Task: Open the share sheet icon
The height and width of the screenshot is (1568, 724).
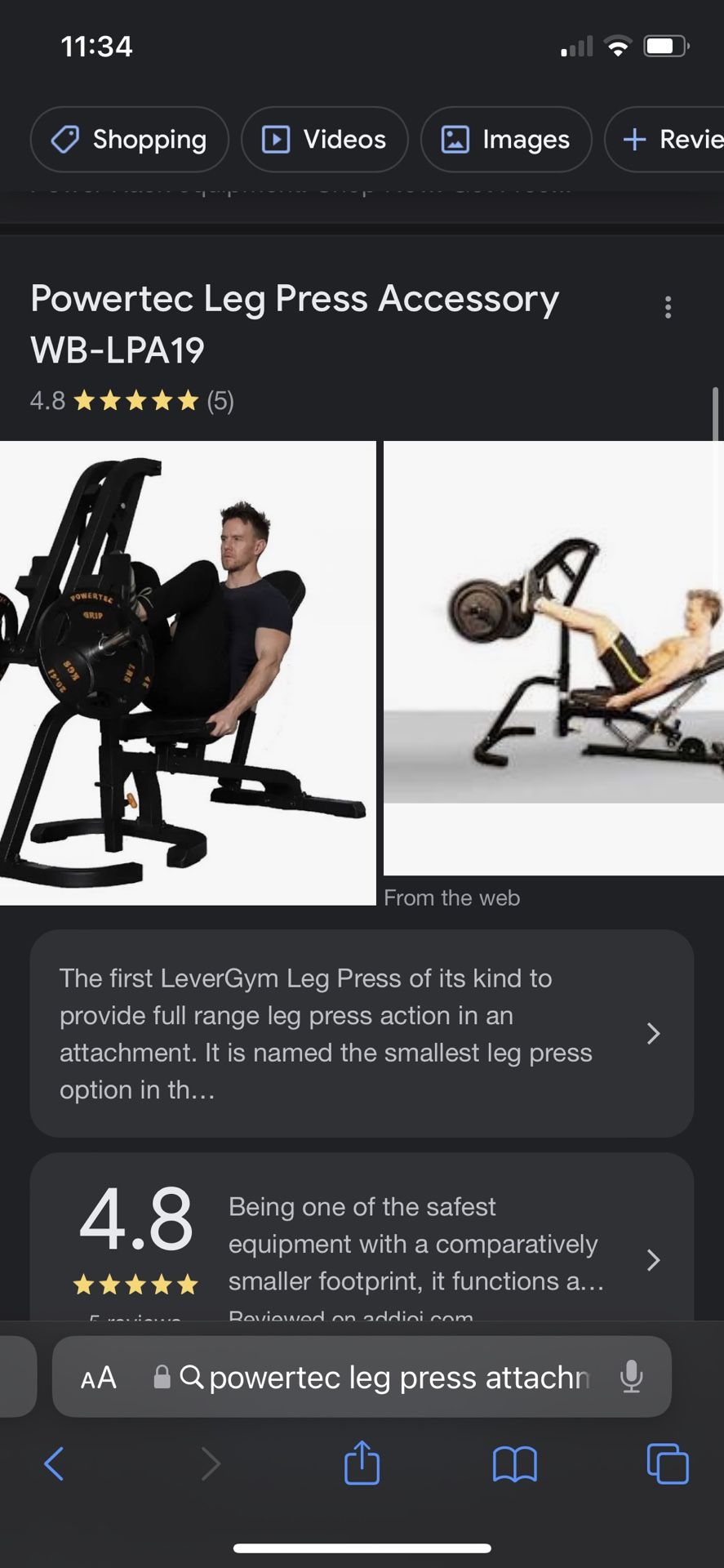Action: (362, 1462)
